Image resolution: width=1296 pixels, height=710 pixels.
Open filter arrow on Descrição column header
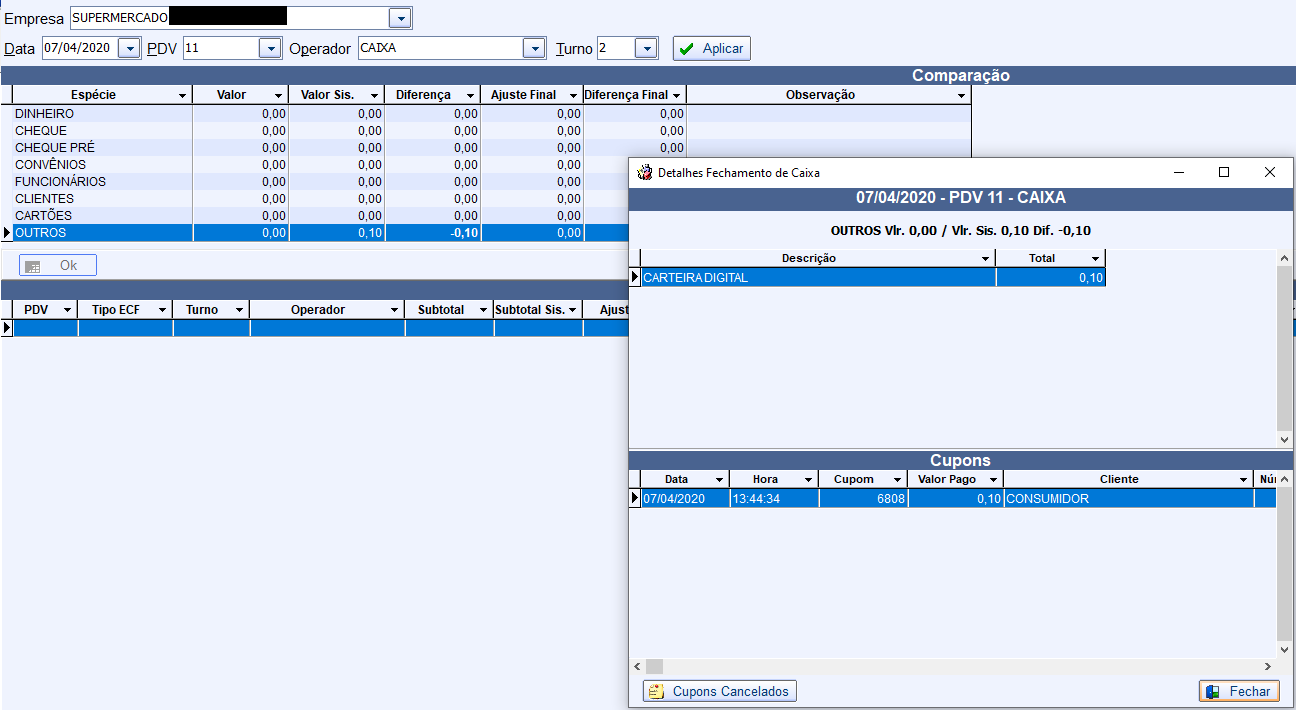(x=986, y=259)
